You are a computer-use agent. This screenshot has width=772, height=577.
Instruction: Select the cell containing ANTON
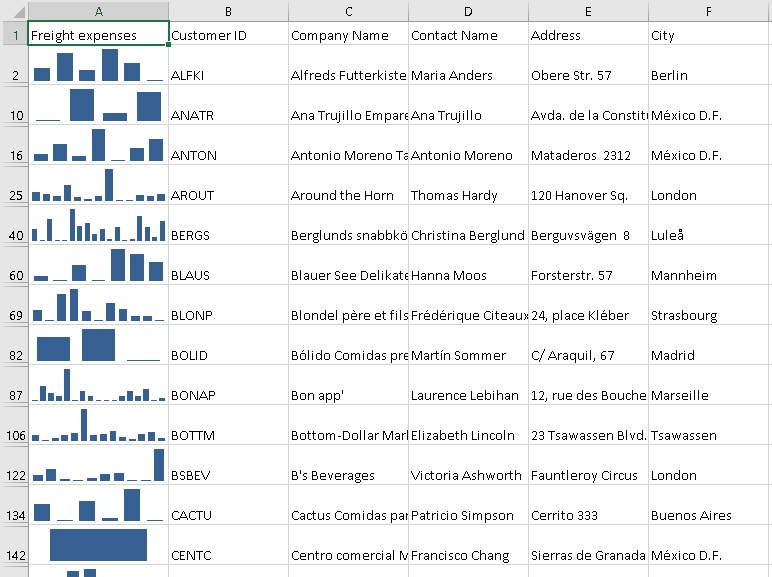[228, 155]
